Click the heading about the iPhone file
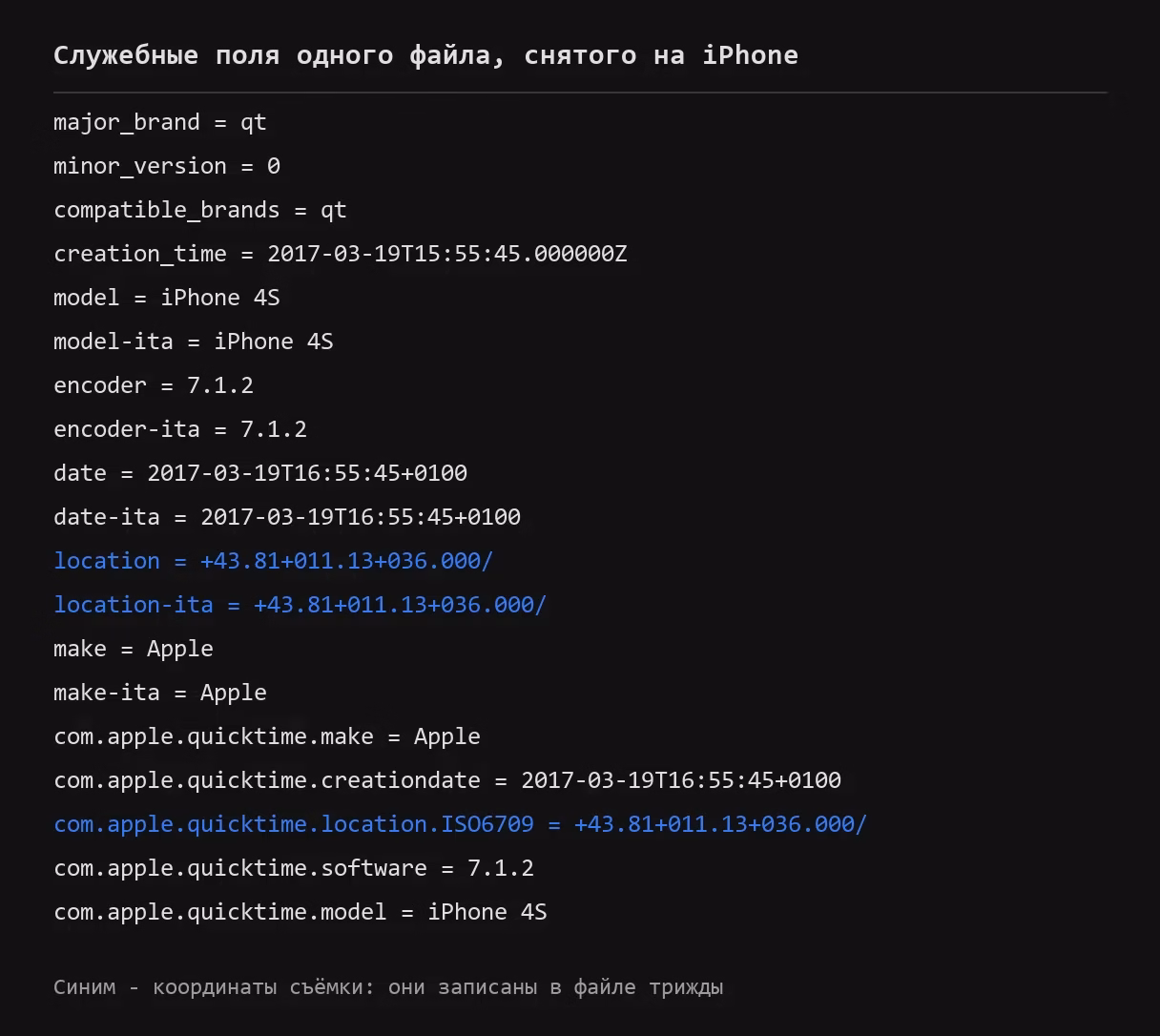This screenshot has width=1160, height=1036. [425, 55]
